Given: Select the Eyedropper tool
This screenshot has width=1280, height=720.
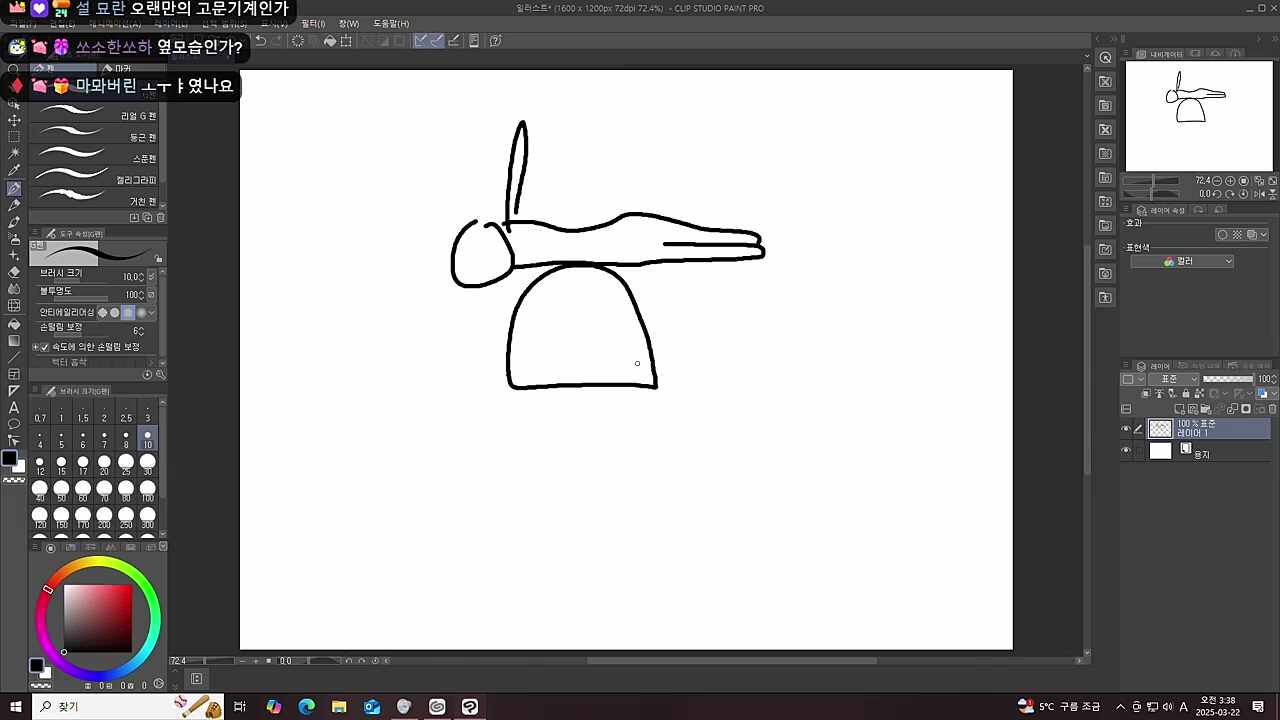Looking at the screenshot, I should pos(14,171).
